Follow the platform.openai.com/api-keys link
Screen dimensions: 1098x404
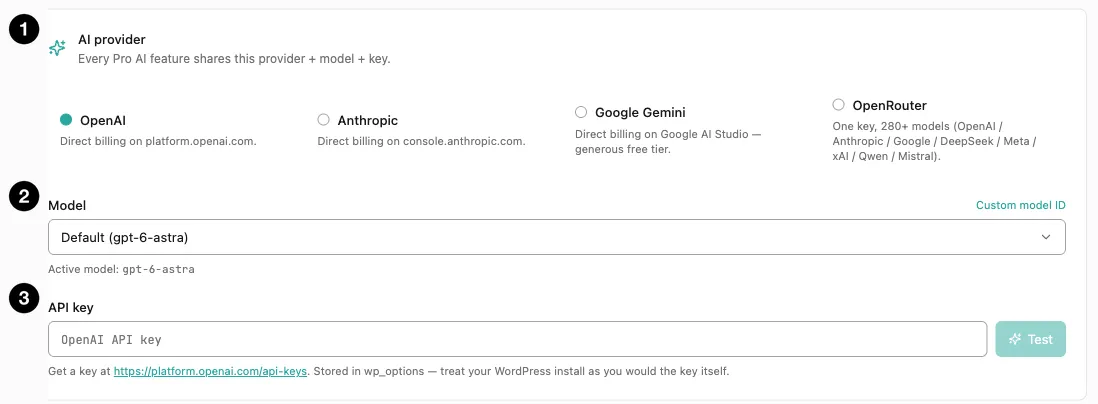(x=210, y=371)
